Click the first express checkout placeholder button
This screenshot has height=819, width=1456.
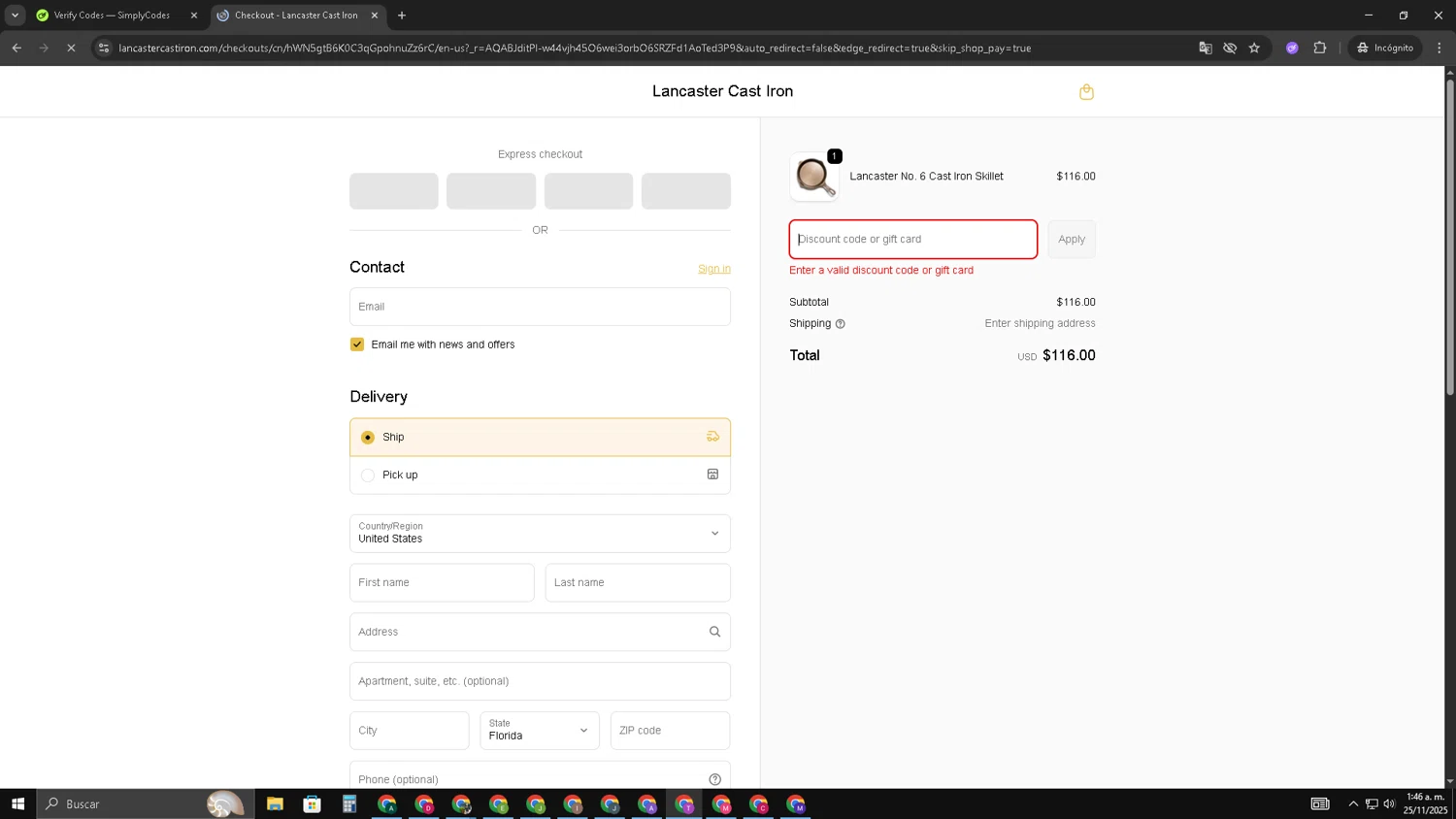pyautogui.click(x=394, y=191)
